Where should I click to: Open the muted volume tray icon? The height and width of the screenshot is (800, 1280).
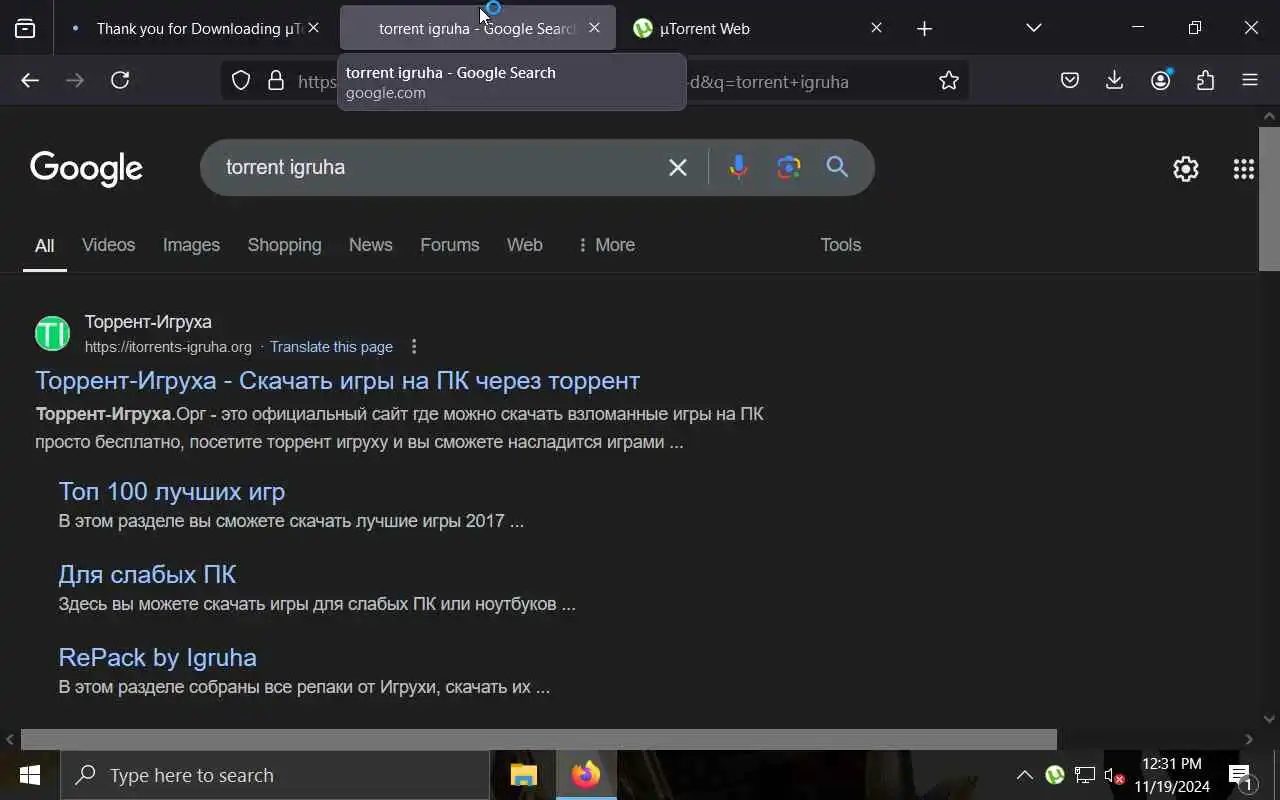pyautogui.click(x=1114, y=775)
